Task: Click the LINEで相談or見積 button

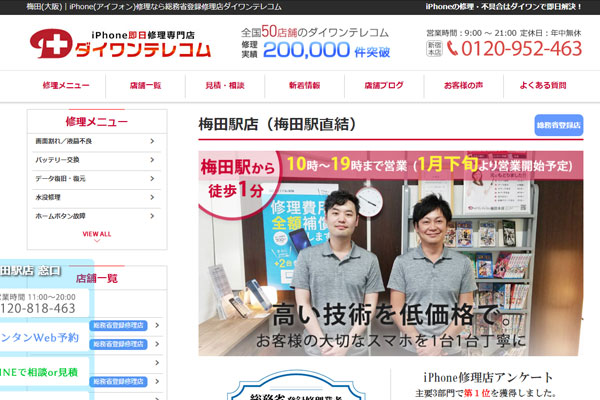Action: tap(43, 372)
